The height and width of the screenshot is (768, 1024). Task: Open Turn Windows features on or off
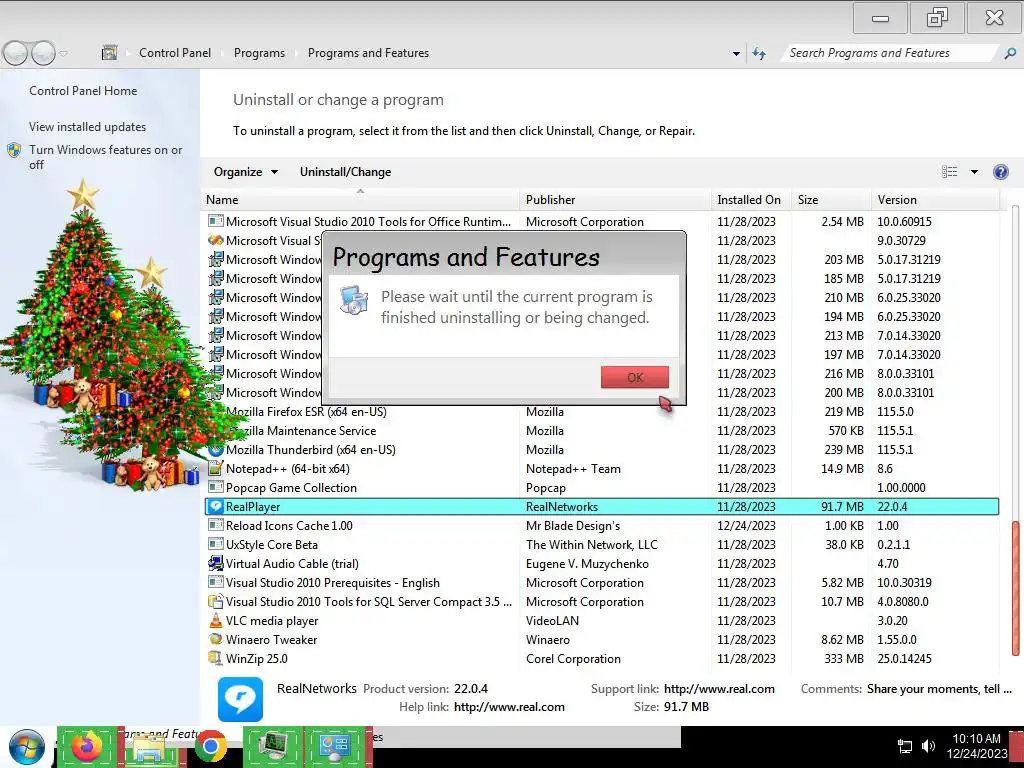(x=105, y=157)
